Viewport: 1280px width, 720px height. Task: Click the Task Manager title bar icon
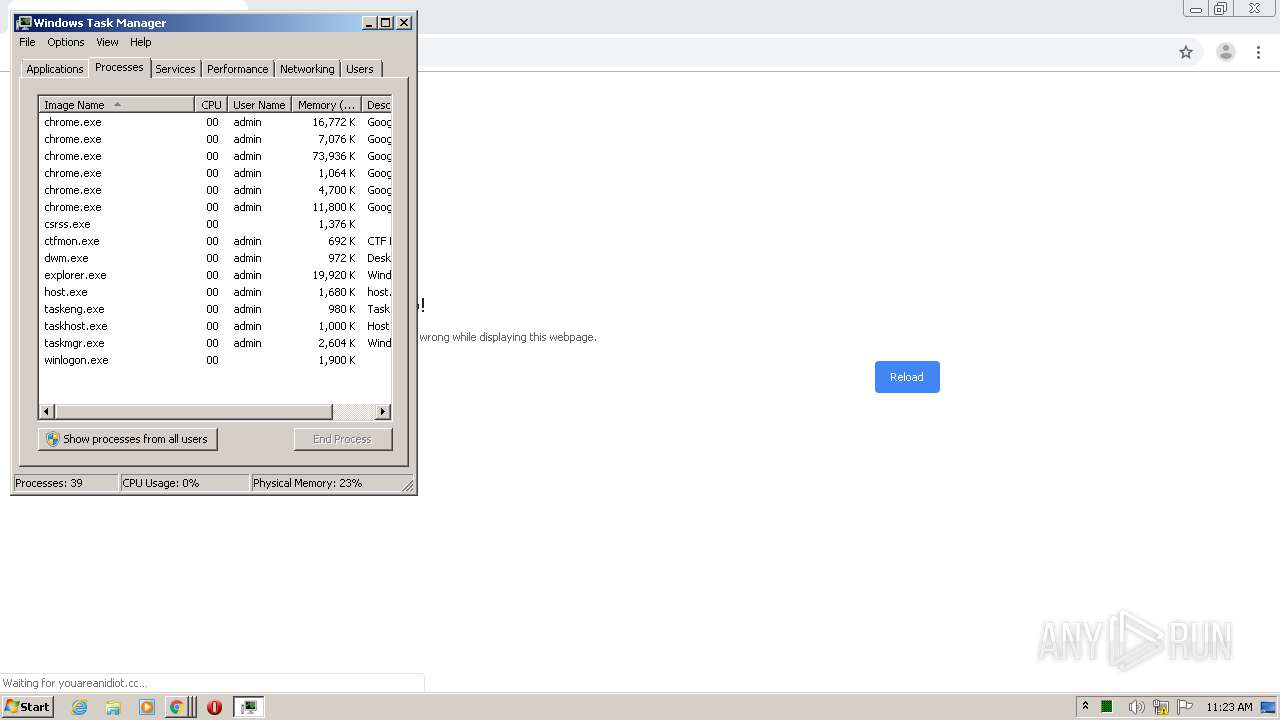pos(24,22)
